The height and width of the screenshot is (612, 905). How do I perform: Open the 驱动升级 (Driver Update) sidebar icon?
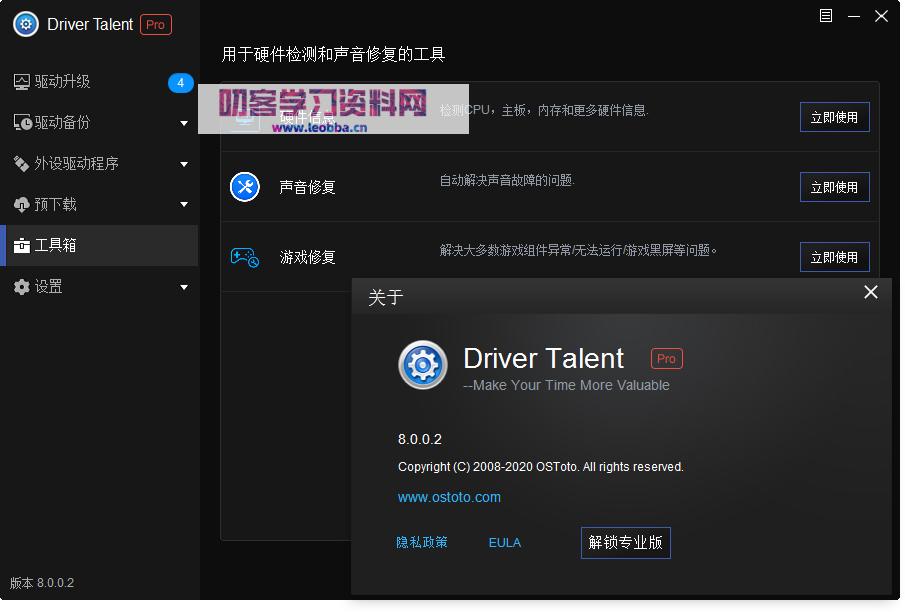24,82
